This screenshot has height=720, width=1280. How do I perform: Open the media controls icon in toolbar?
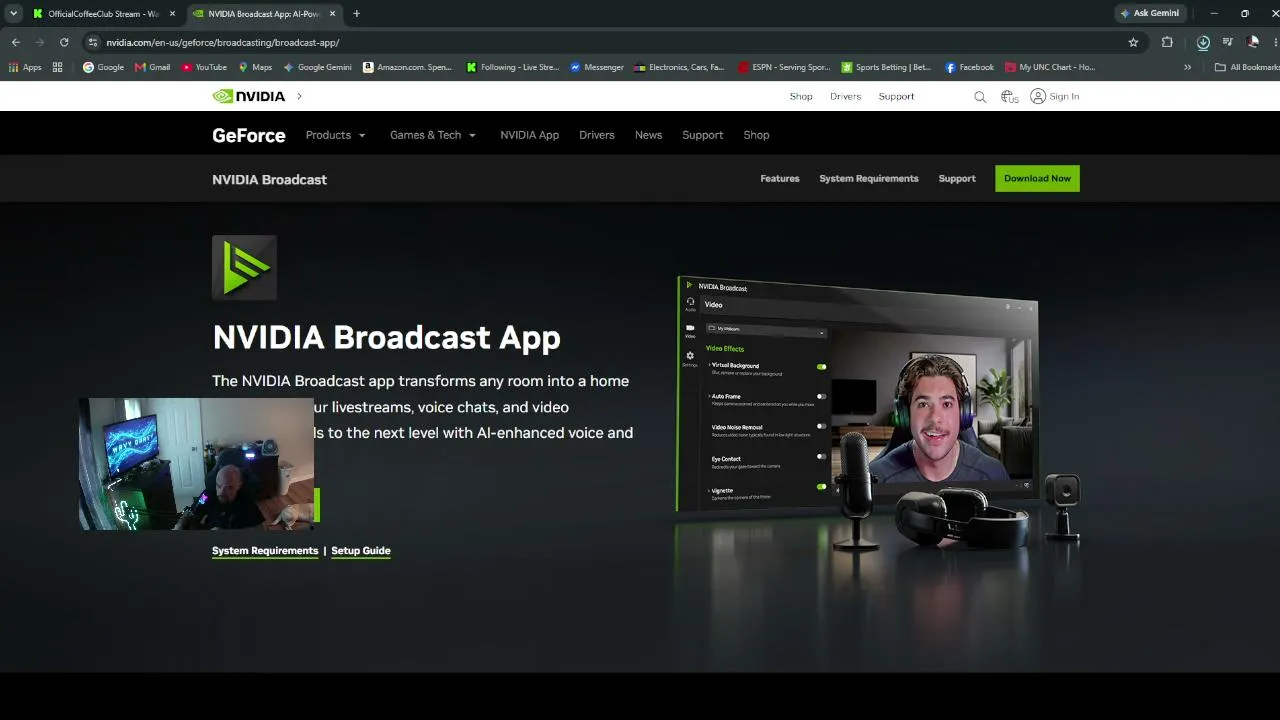coord(1227,42)
